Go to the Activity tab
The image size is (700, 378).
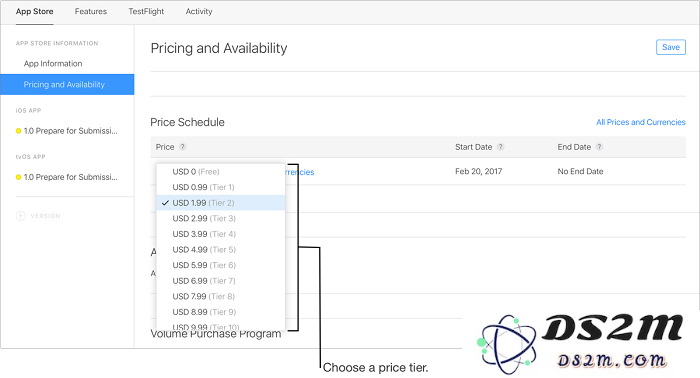pyautogui.click(x=199, y=12)
